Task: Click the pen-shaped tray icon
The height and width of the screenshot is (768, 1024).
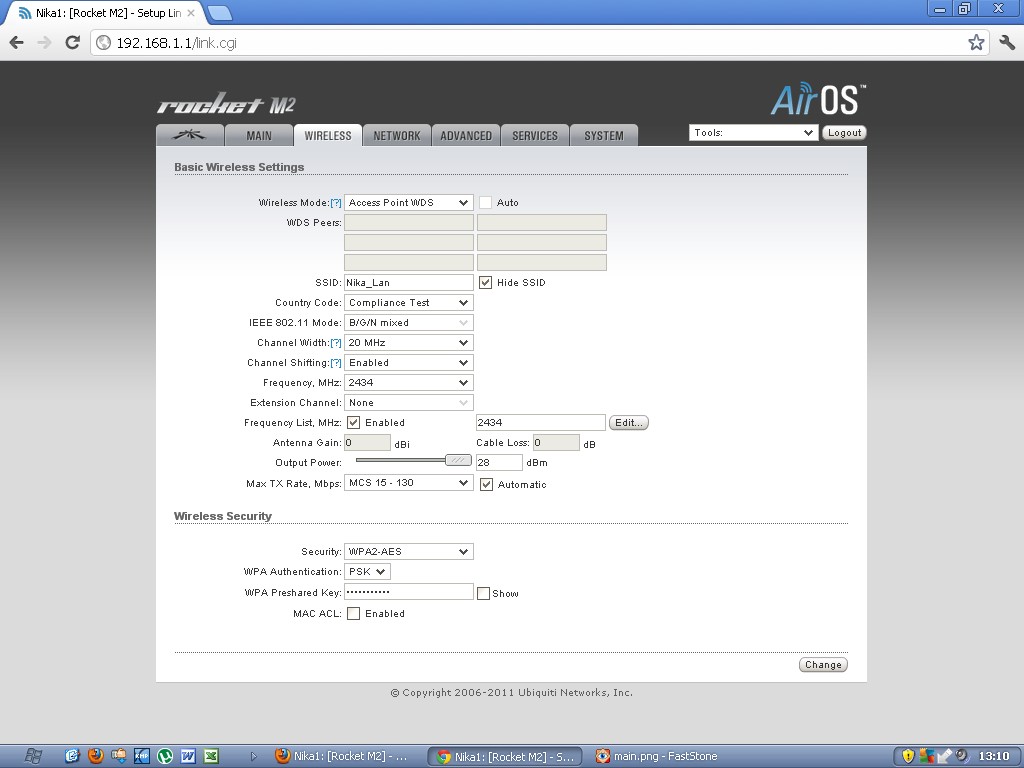Action: (944, 756)
